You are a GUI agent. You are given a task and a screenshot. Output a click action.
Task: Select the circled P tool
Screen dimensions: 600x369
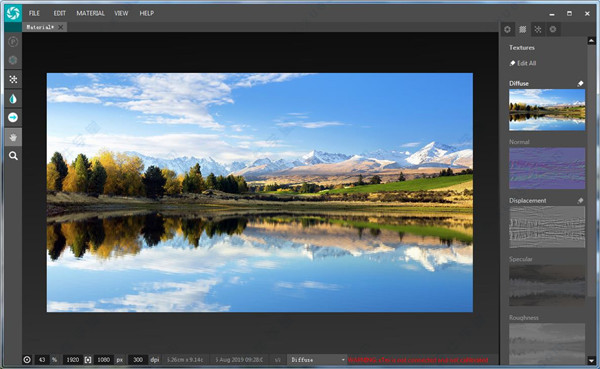coord(13,42)
